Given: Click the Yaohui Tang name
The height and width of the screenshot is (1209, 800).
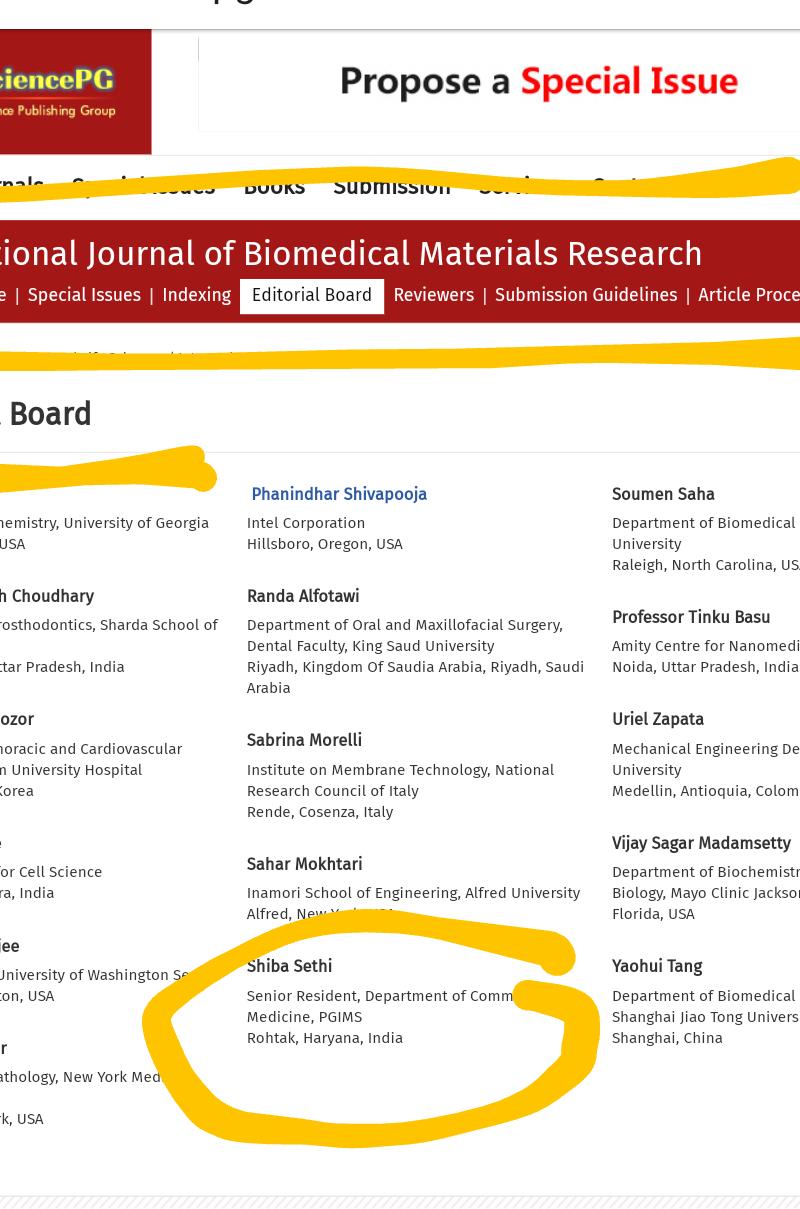Looking at the screenshot, I should coord(657,967).
